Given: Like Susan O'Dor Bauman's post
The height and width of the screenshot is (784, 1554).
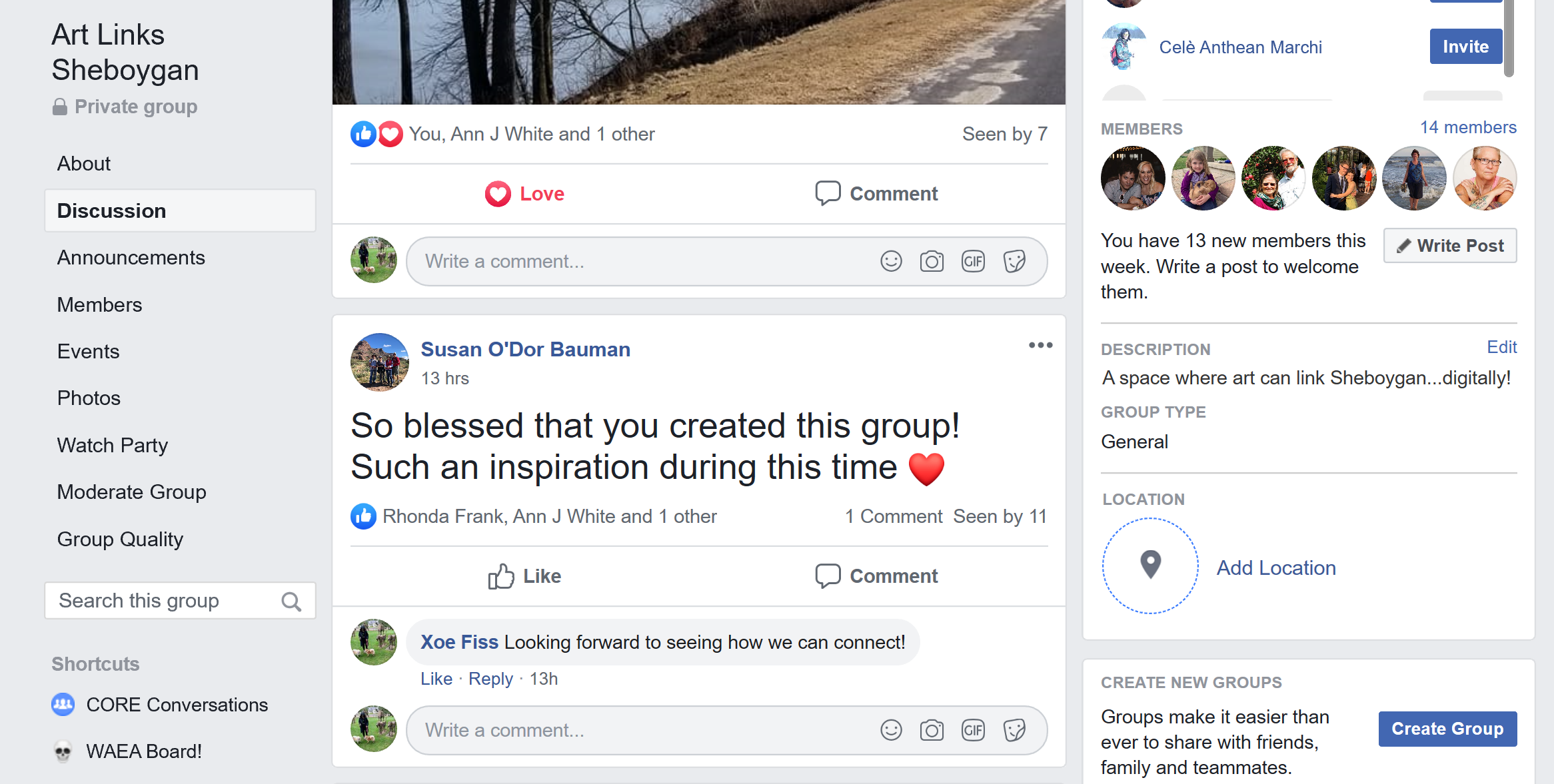Looking at the screenshot, I should (524, 576).
